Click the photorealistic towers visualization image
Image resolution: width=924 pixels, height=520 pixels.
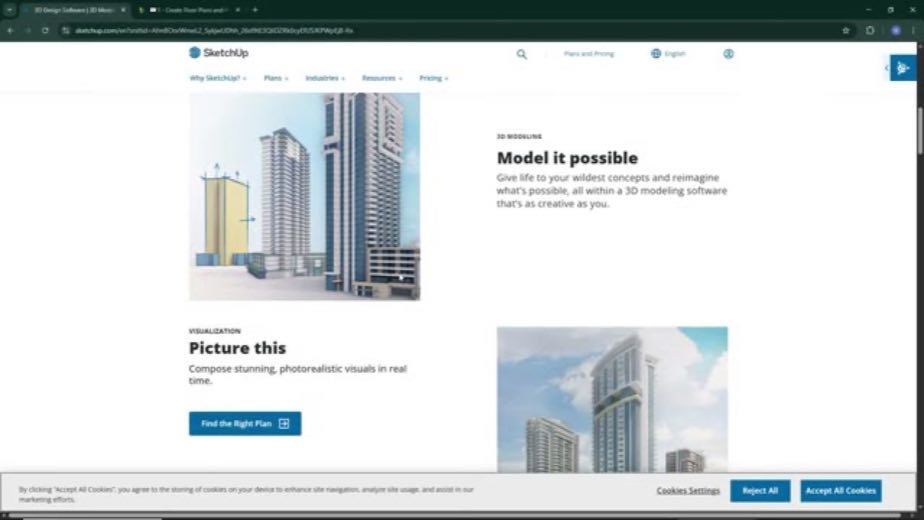pyautogui.click(x=612, y=400)
